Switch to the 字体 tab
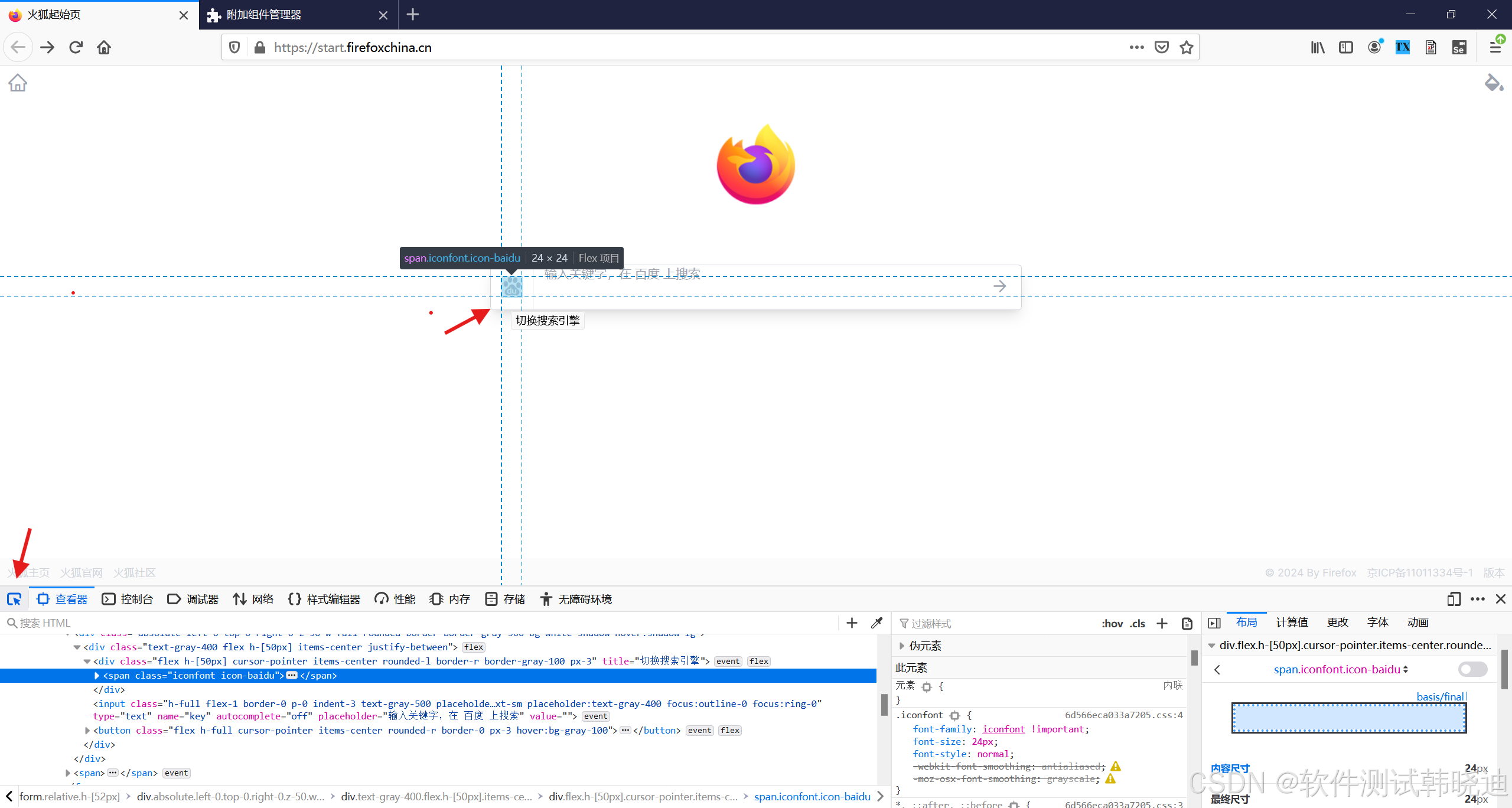 tap(1377, 623)
